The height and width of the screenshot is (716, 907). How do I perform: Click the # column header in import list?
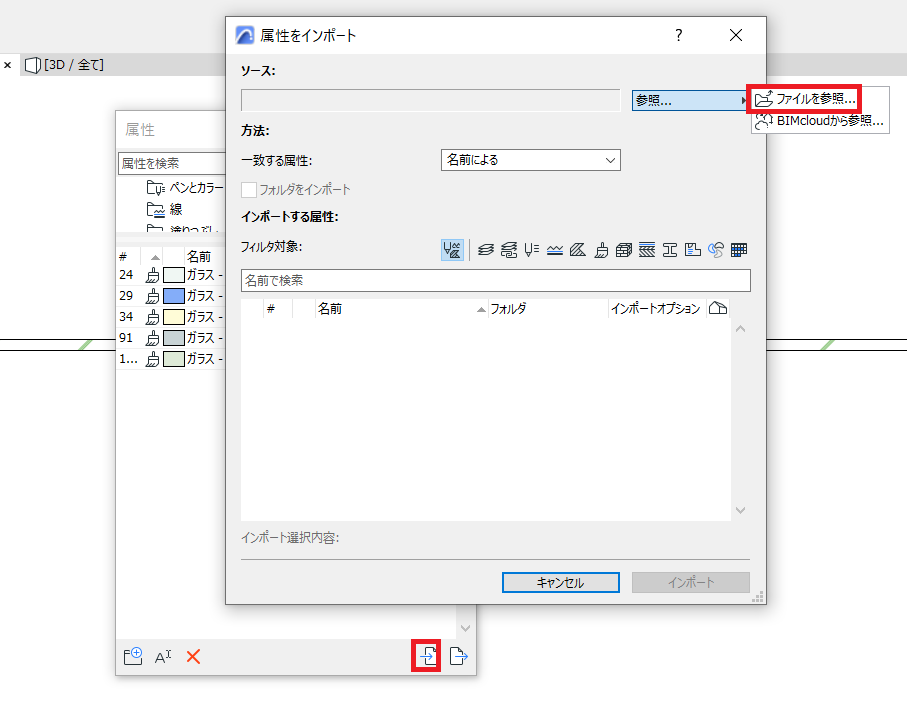pos(278,308)
